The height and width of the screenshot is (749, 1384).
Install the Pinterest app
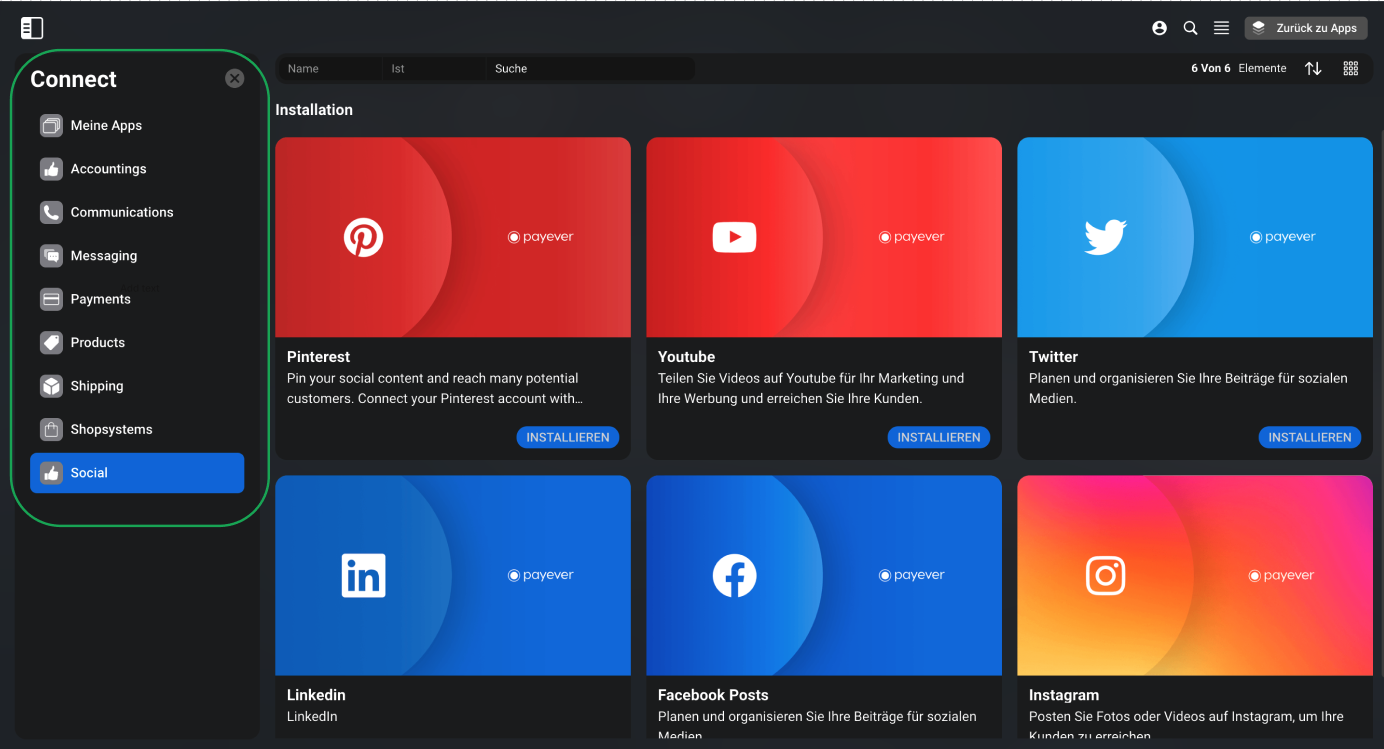(x=568, y=437)
